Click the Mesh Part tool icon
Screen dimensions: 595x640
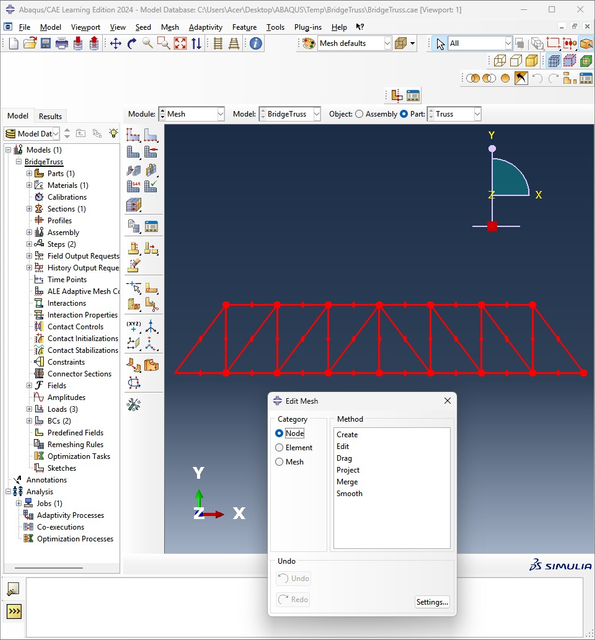[133, 152]
